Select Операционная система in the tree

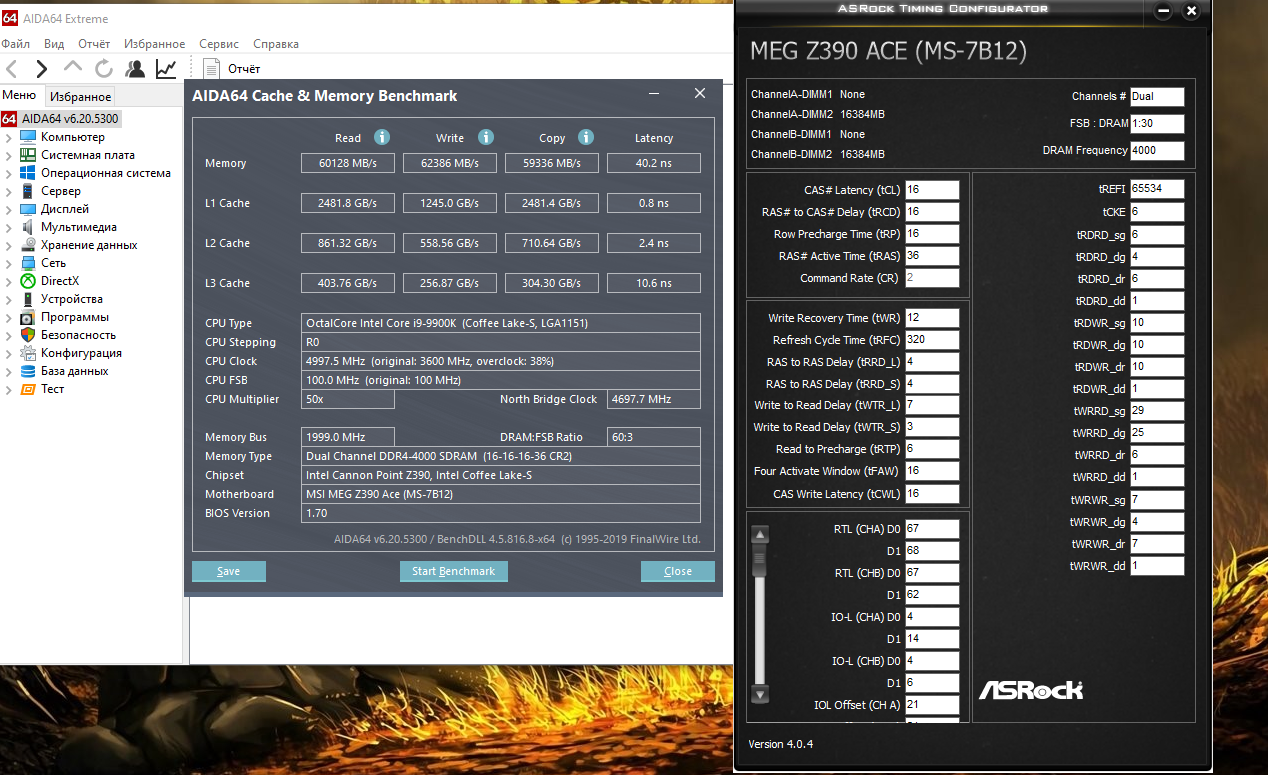[x=106, y=173]
